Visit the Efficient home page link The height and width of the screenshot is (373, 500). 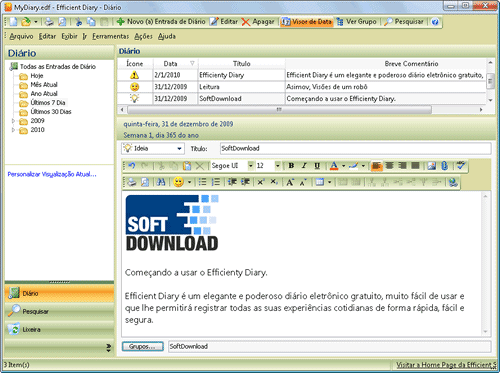click(446, 365)
